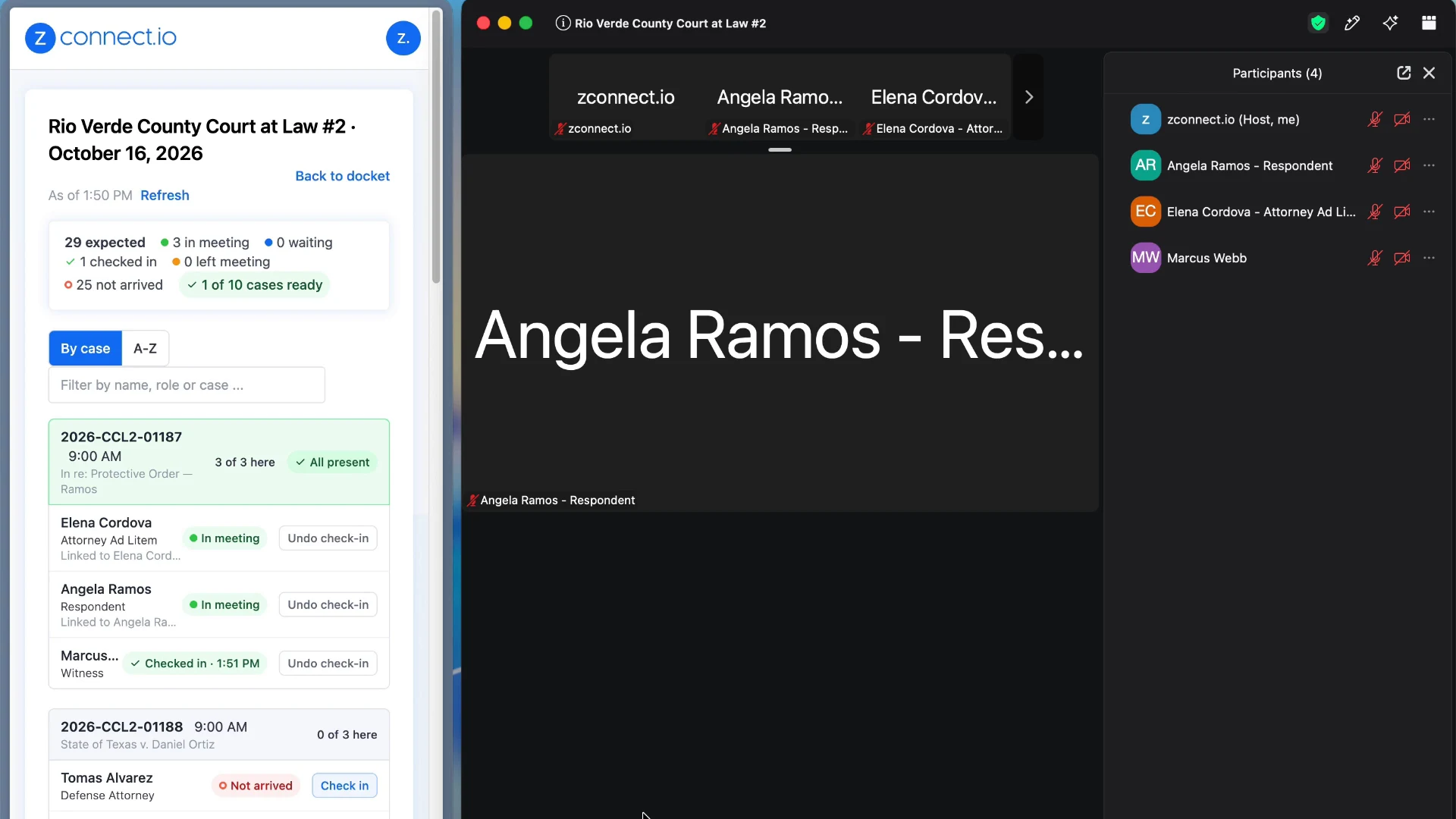The width and height of the screenshot is (1456, 819).
Task: Click Marcus Webb's camera off icon
Action: click(x=1402, y=258)
